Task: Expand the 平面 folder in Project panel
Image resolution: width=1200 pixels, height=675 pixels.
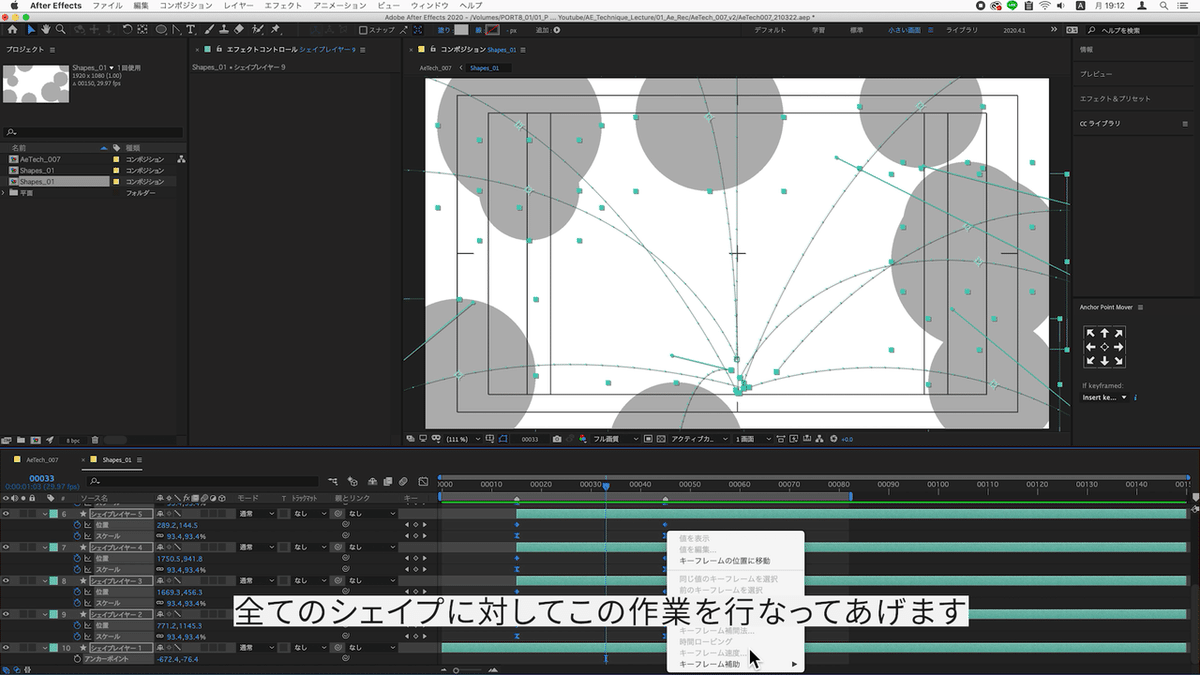Action: [3, 192]
